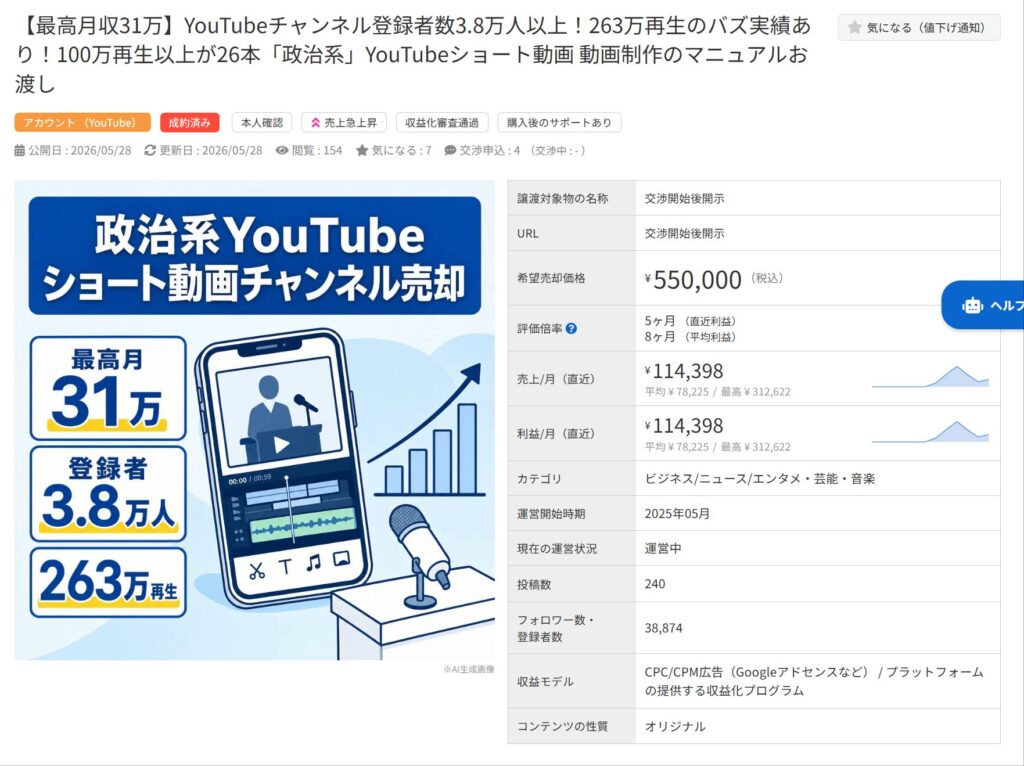1024x766 pixels.
Task: Click the question mark beside 評価倍率
Action: click(571, 328)
